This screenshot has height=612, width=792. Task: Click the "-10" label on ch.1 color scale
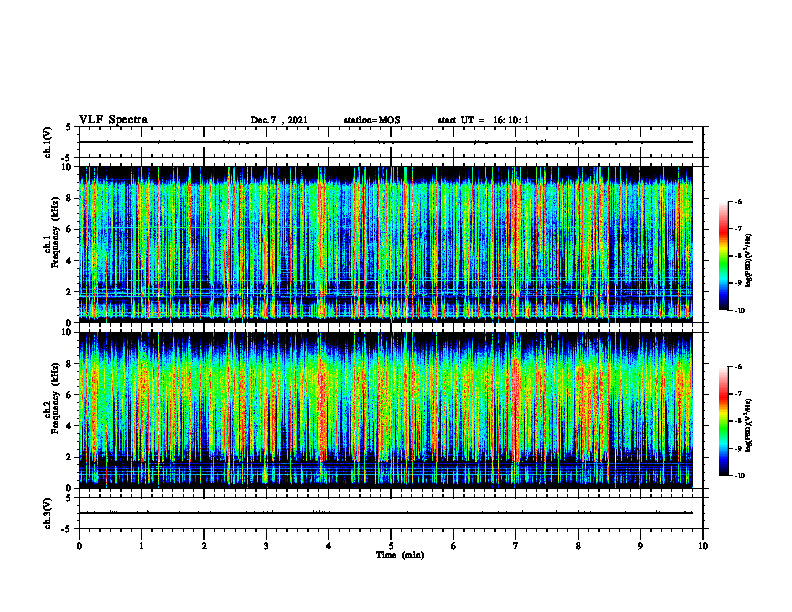pyautogui.click(x=739, y=311)
